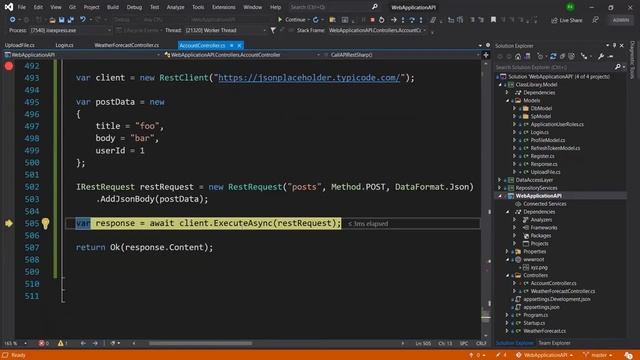The image size is (640, 360).
Task: Click Sync with Active Document in Solution Explorer
Action: tap(553, 56)
